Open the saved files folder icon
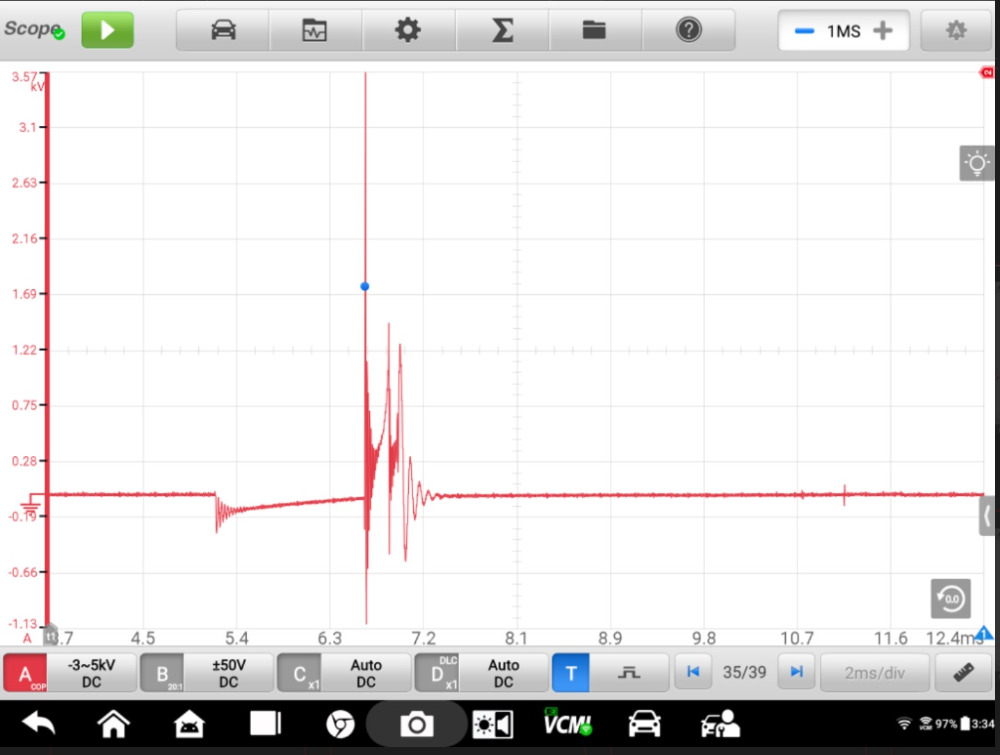Image resolution: width=1000 pixels, height=755 pixels. [x=595, y=31]
